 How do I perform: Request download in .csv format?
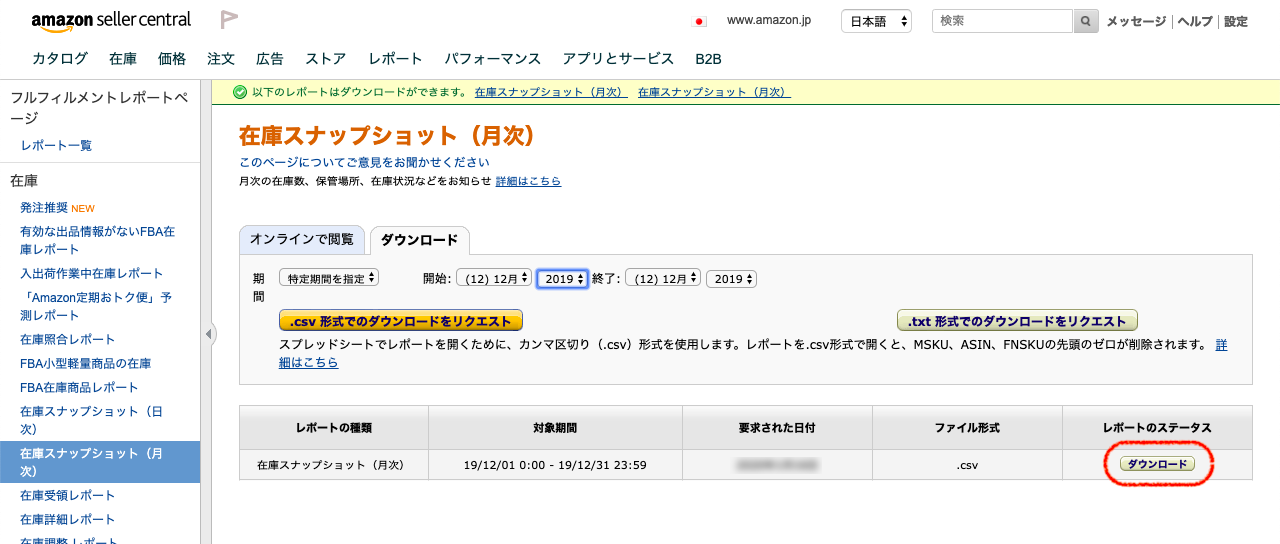pos(400,321)
